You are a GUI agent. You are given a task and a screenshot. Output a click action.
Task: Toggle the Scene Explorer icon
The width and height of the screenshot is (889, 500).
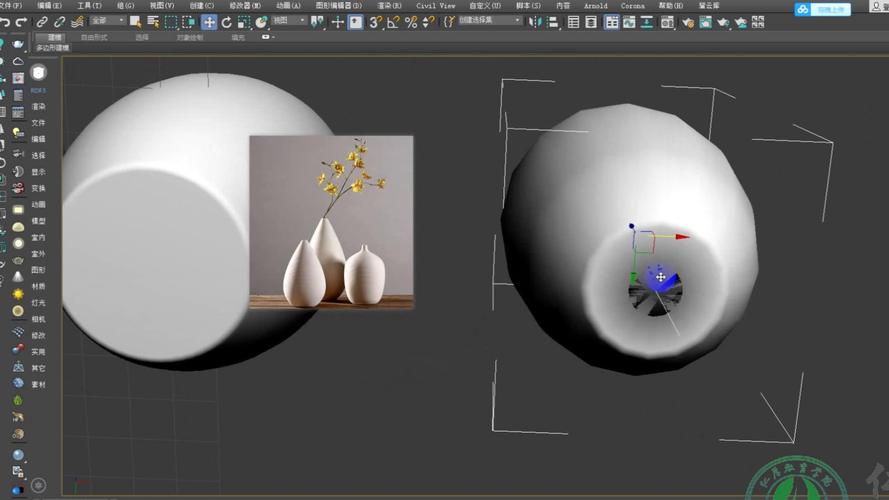[x=574, y=22]
